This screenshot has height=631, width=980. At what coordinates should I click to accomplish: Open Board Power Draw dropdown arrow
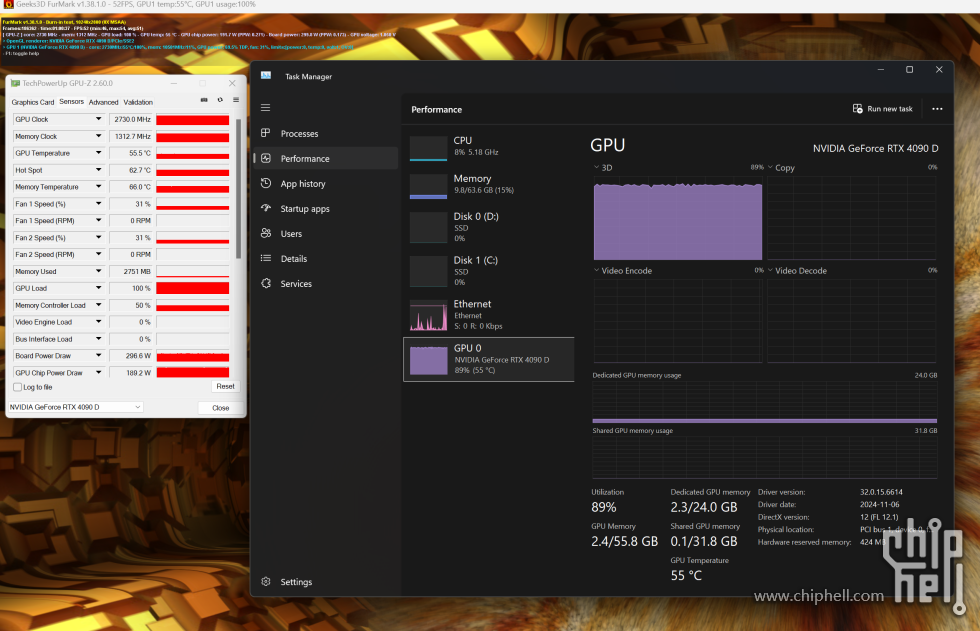tap(98, 355)
